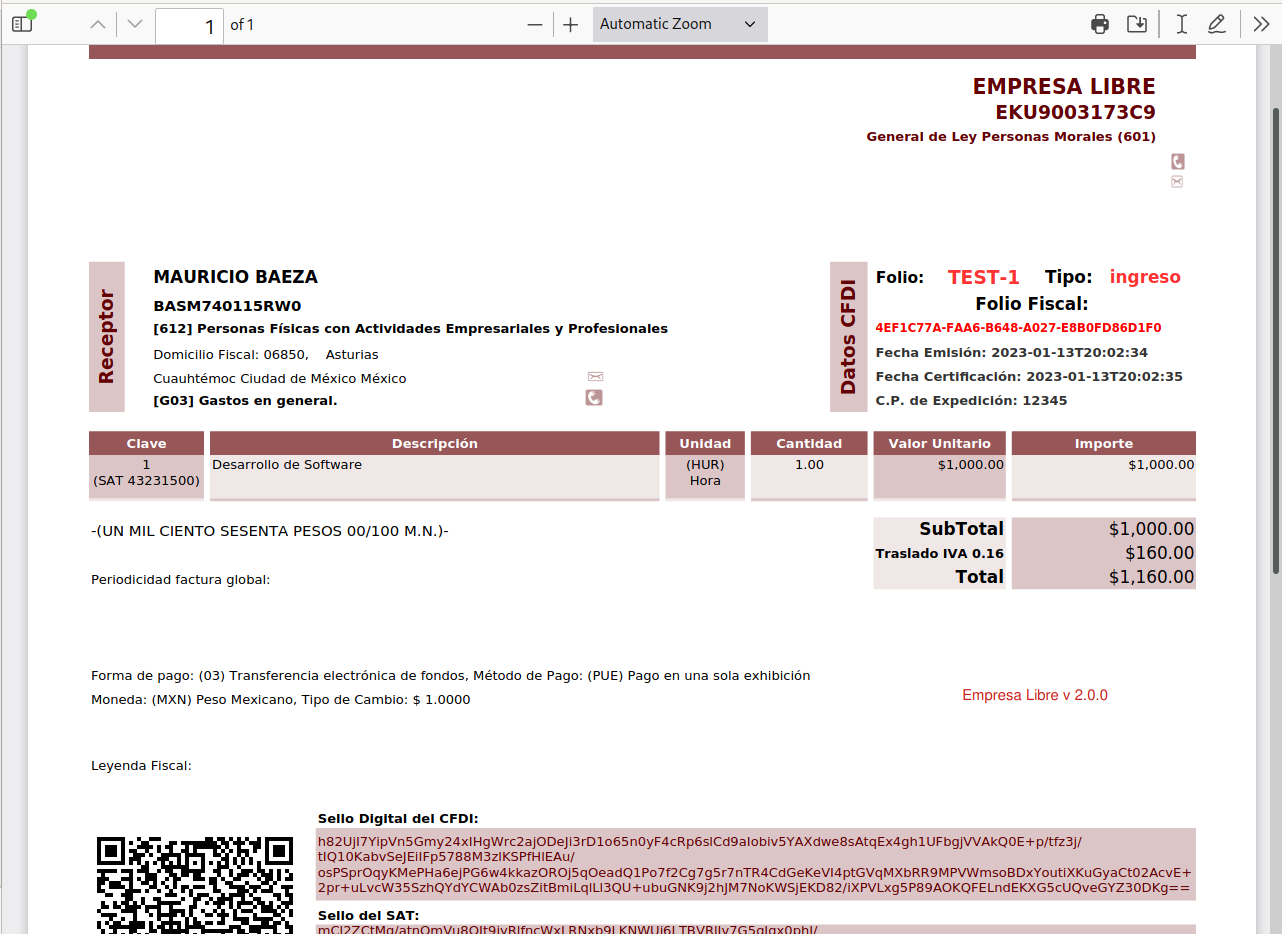The width and height of the screenshot is (1282, 934).
Task: Click the receptor phone icon
Action: pyautogui.click(x=594, y=398)
